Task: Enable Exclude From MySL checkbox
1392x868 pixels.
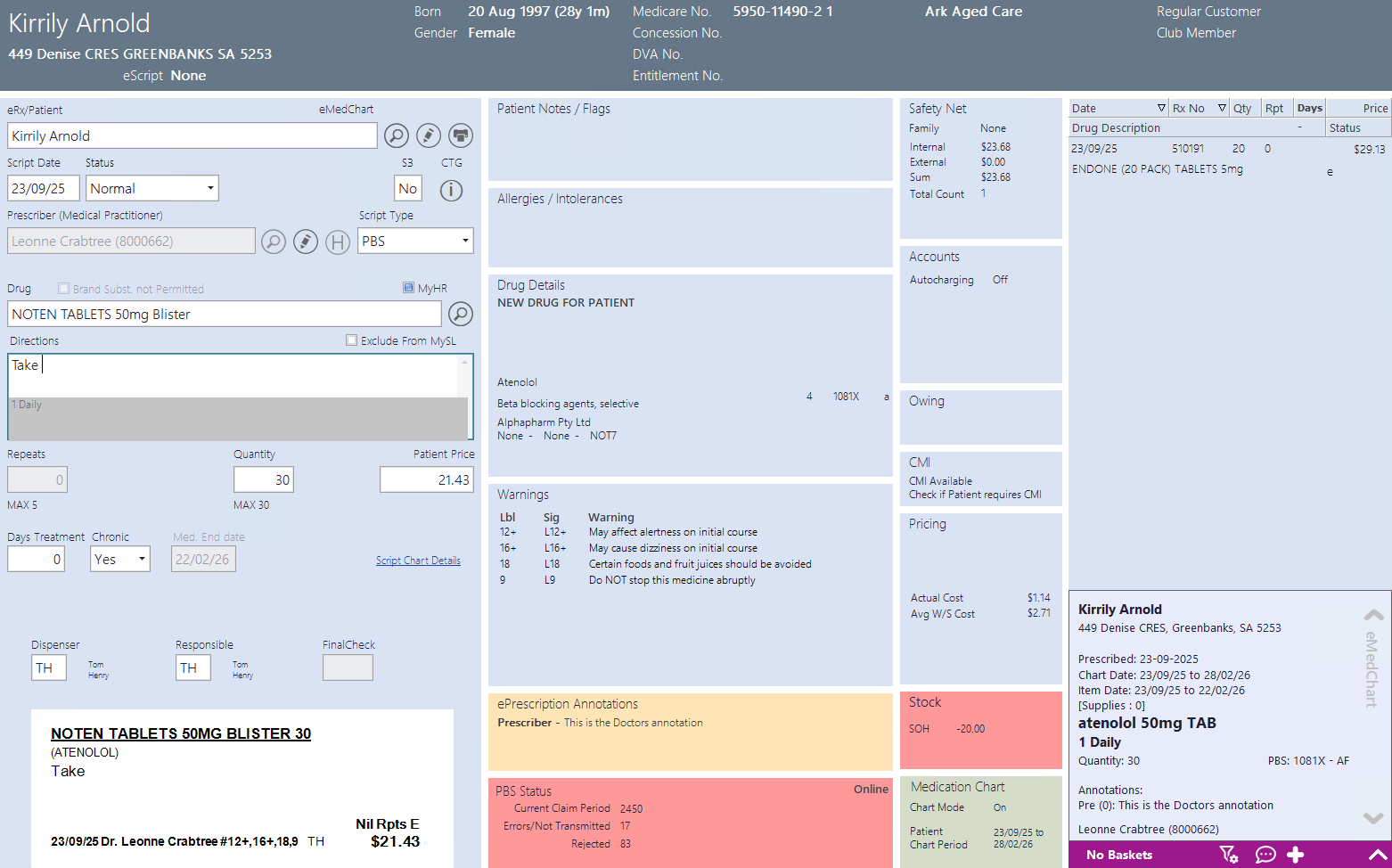Action: (351, 340)
